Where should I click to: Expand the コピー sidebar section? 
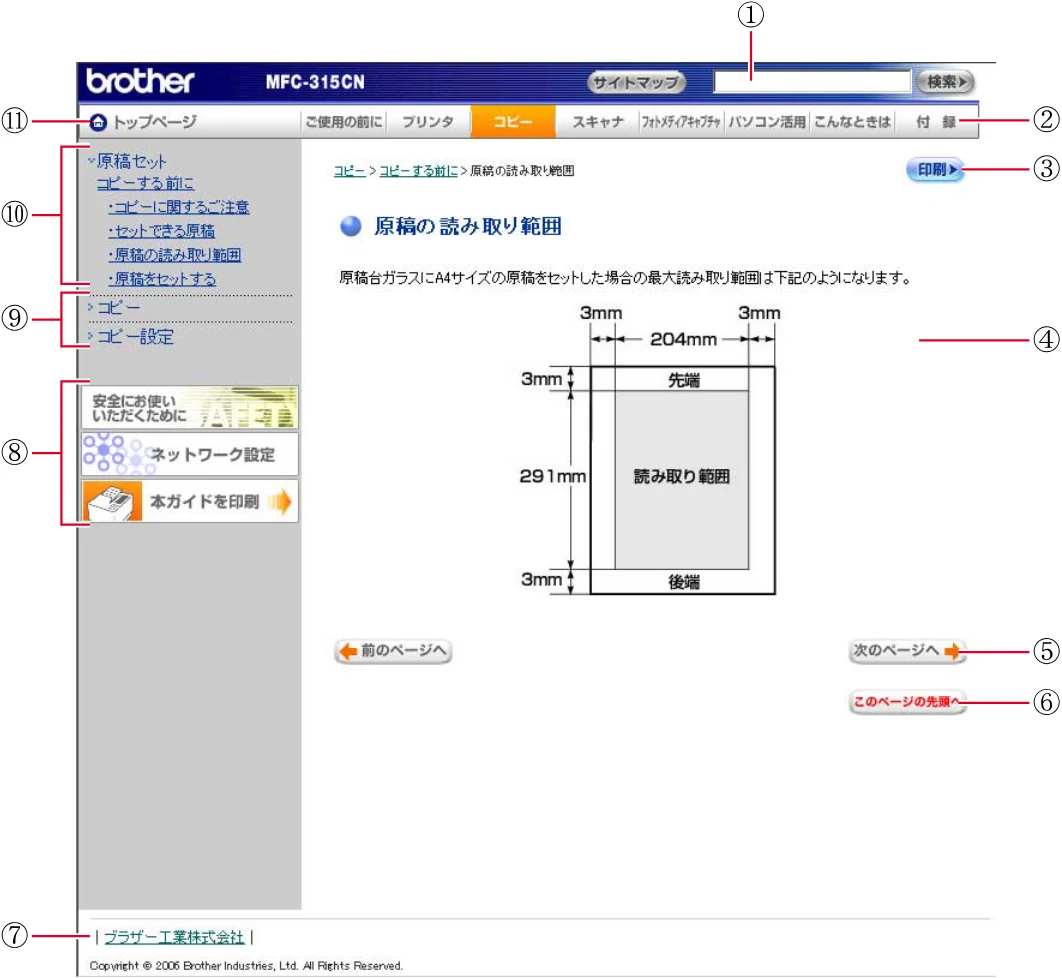(115, 307)
